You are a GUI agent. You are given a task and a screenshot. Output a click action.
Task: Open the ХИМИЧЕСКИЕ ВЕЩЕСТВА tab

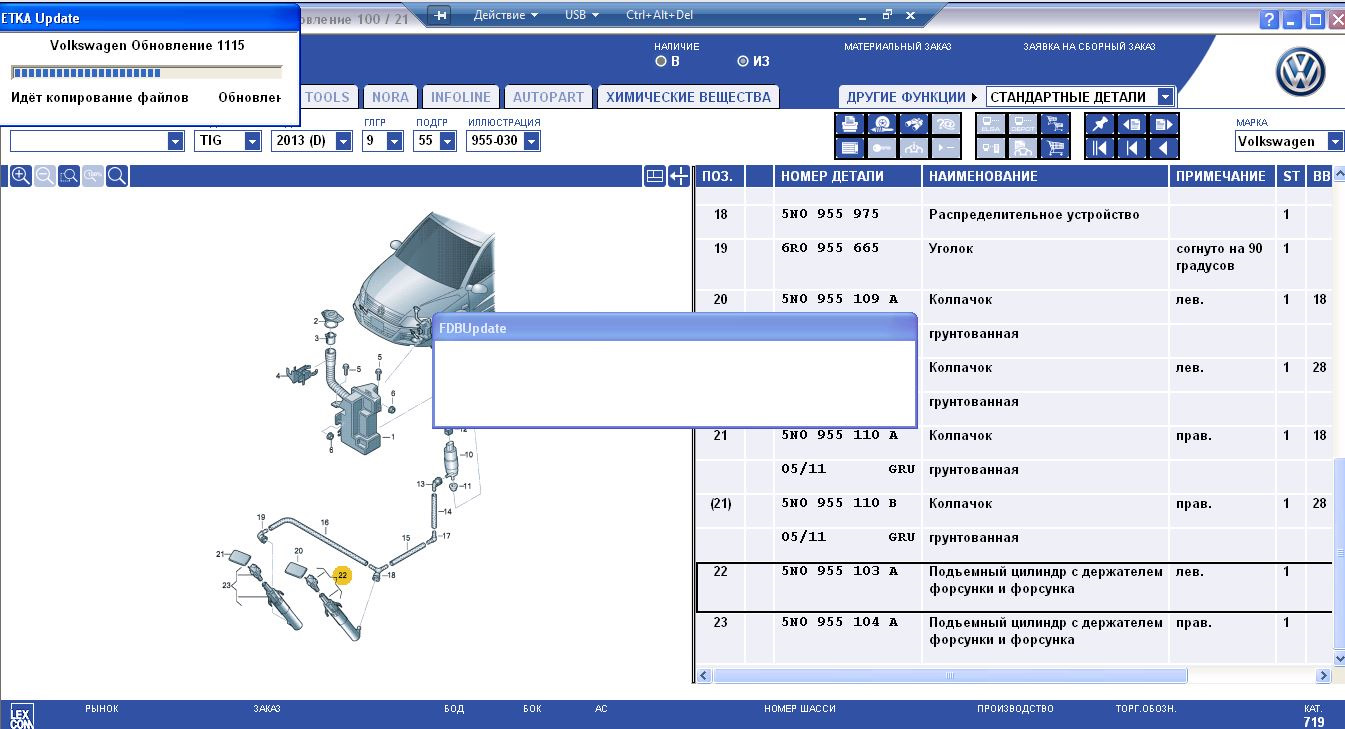pyautogui.click(x=688, y=97)
